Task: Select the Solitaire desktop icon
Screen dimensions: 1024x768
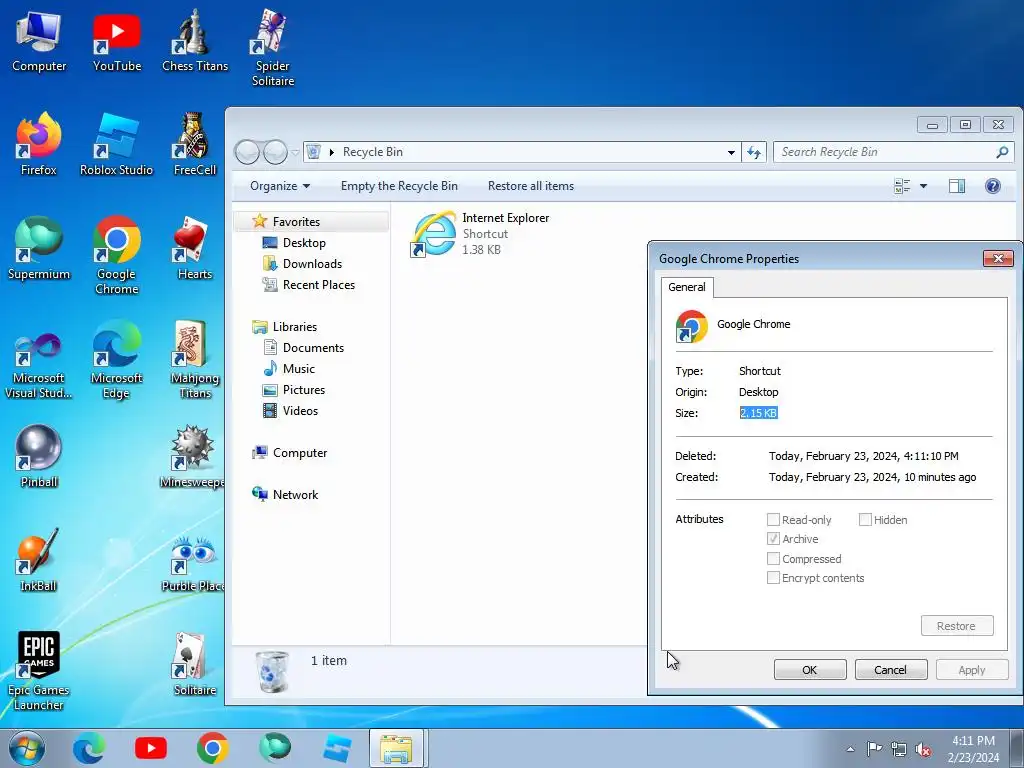Action: coord(195,664)
